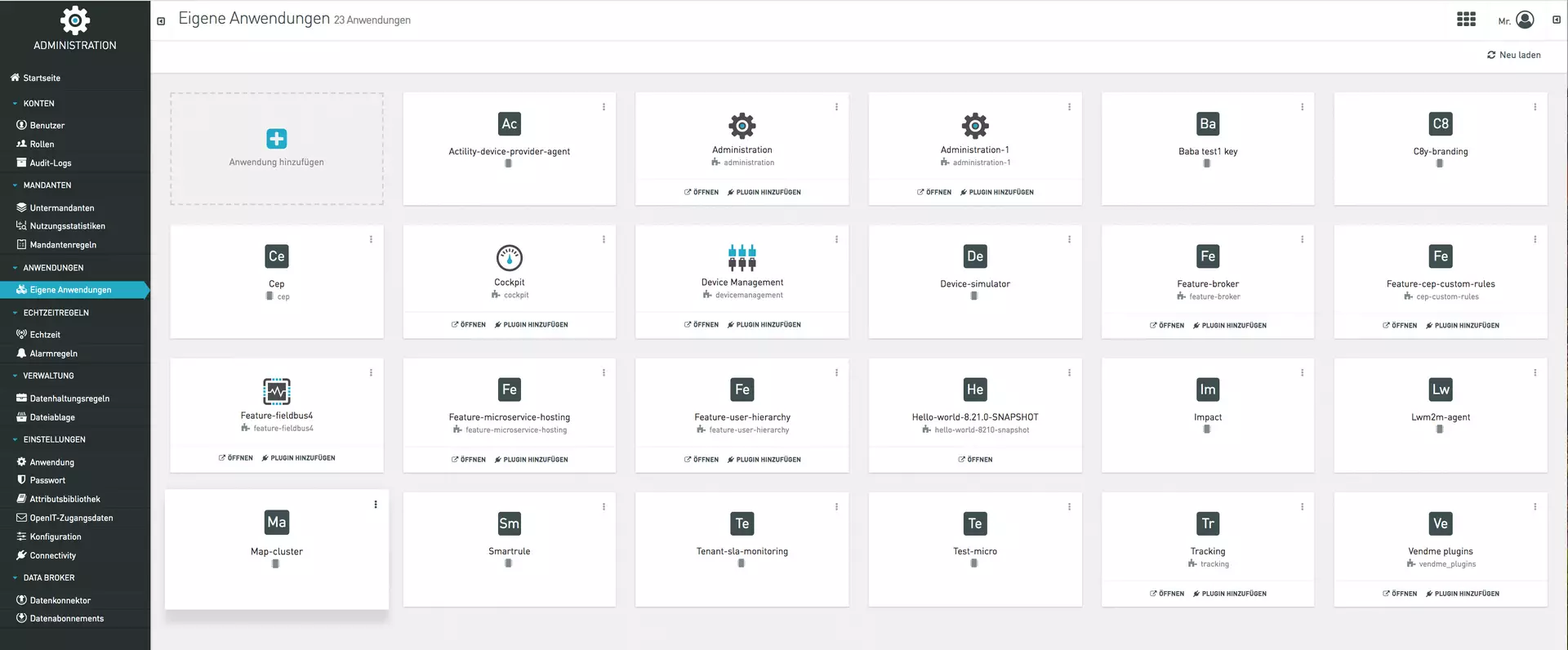Screen dimensions: 1568x650
Task: Click the user profile avatar icon
Action: tap(1525, 20)
